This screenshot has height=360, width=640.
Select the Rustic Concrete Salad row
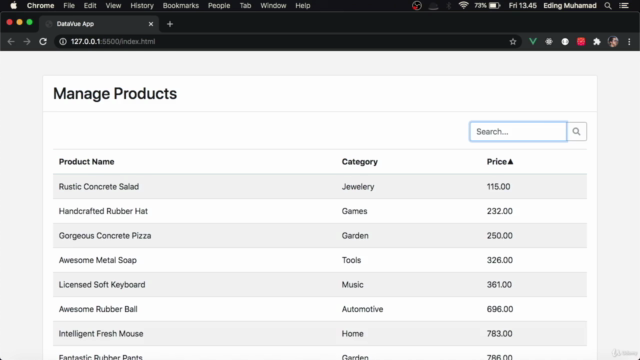point(320,187)
